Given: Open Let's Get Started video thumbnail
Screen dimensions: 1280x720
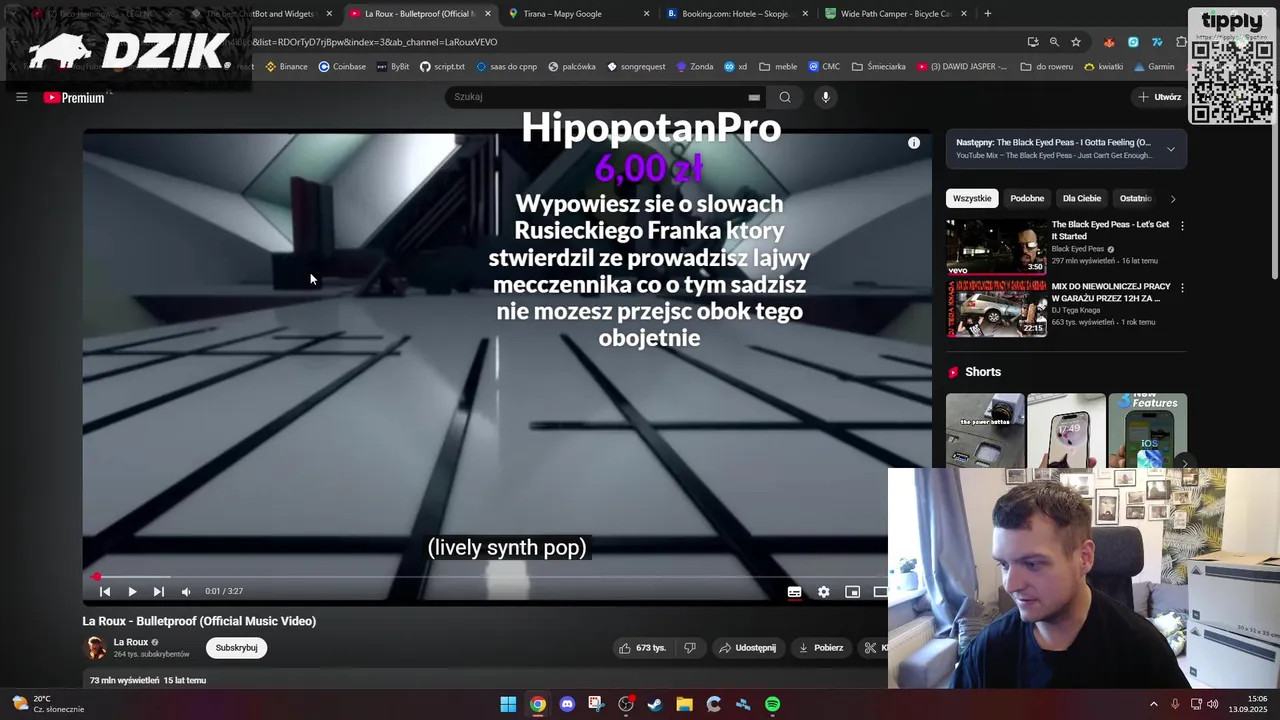Looking at the screenshot, I should tap(996, 247).
